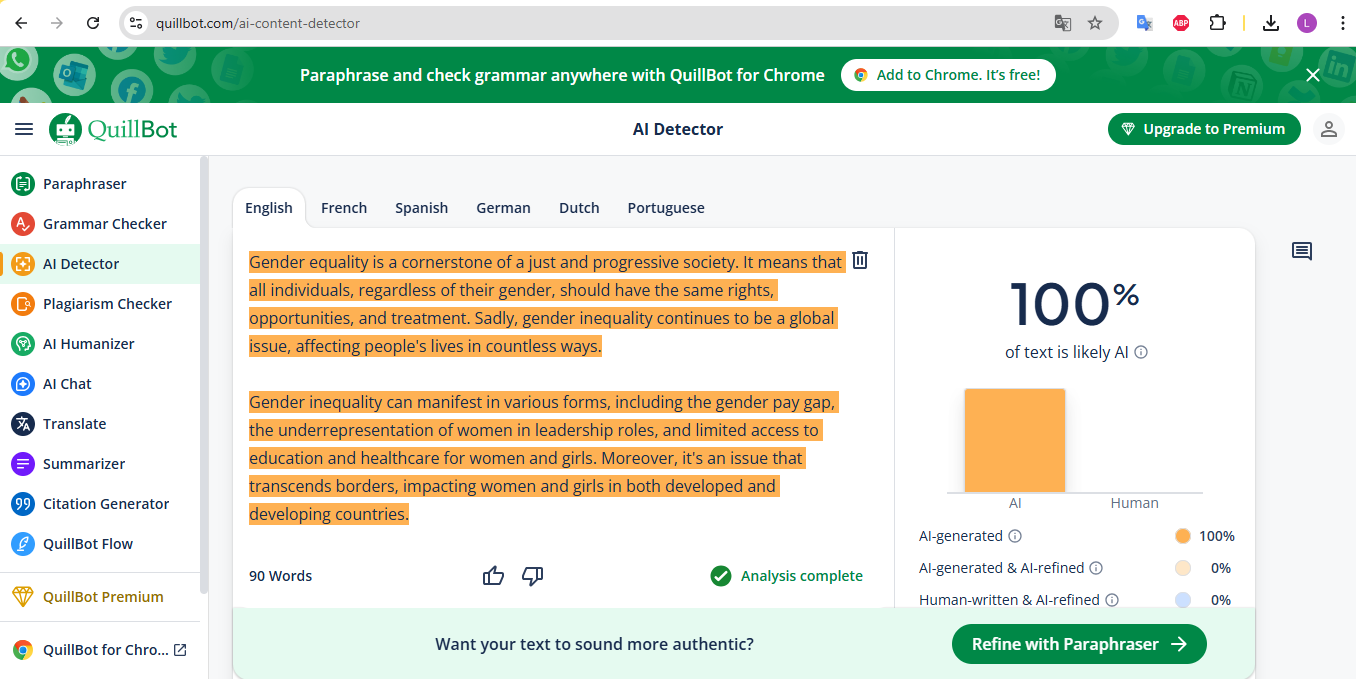This screenshot has width=1356, height=679.
Task: Click the '90 Words' count
Action: (281, 576)
